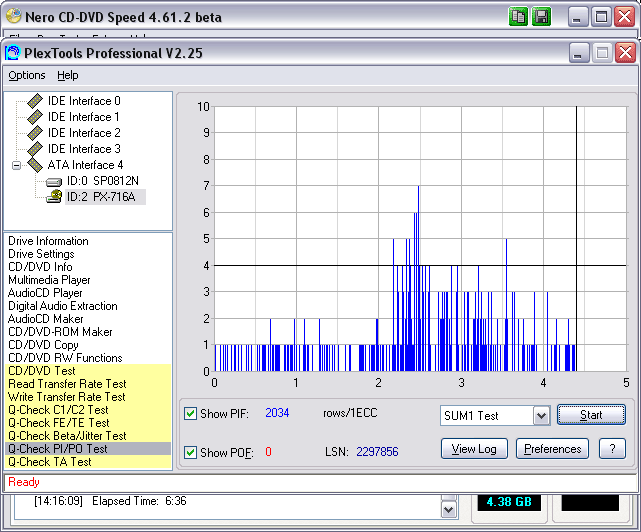Open Q-Check TA Test
The width and height of the screenshot is (641, 532).
[x=49, y=462]
